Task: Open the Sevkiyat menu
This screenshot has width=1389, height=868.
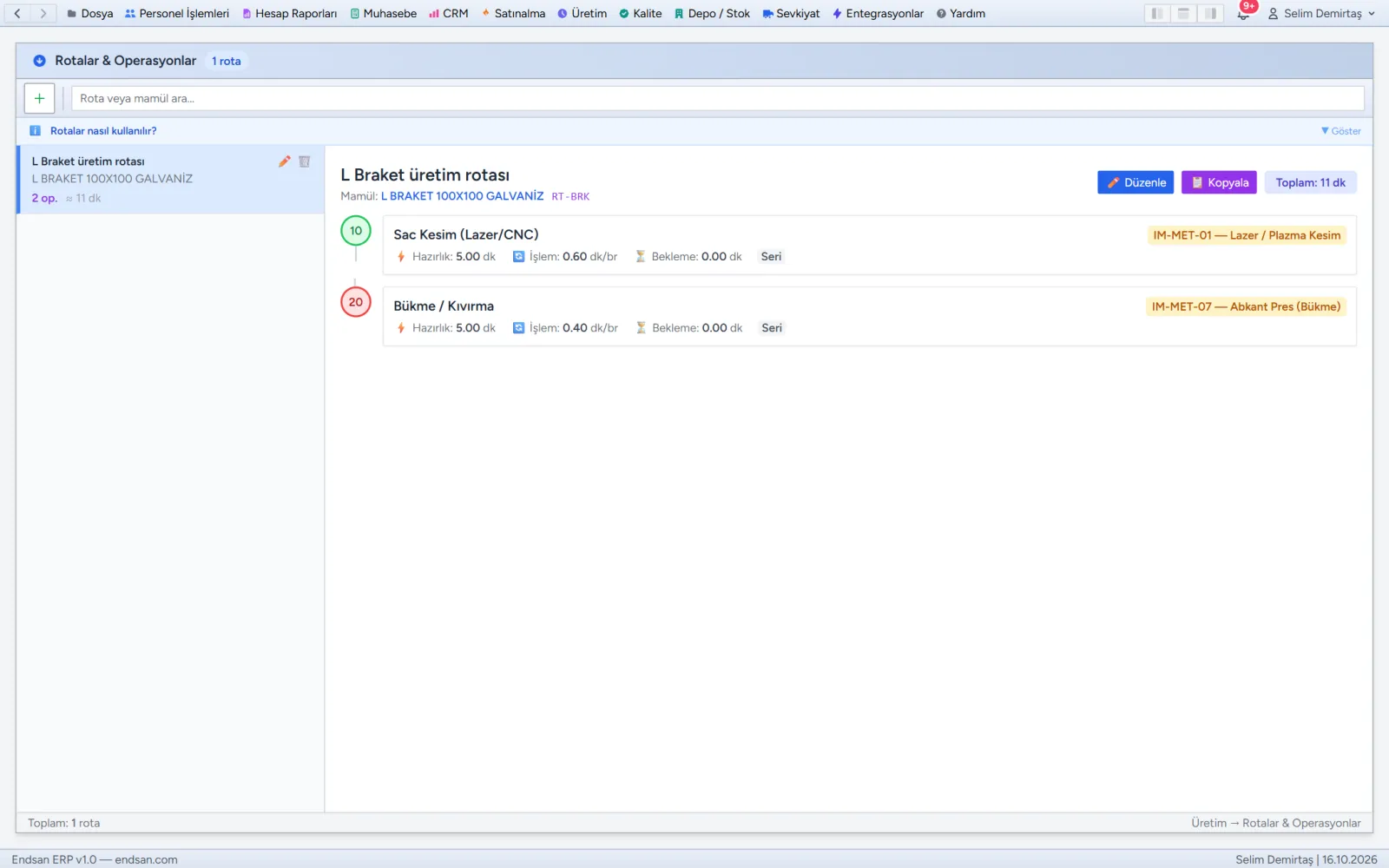Action: point(791,13)
